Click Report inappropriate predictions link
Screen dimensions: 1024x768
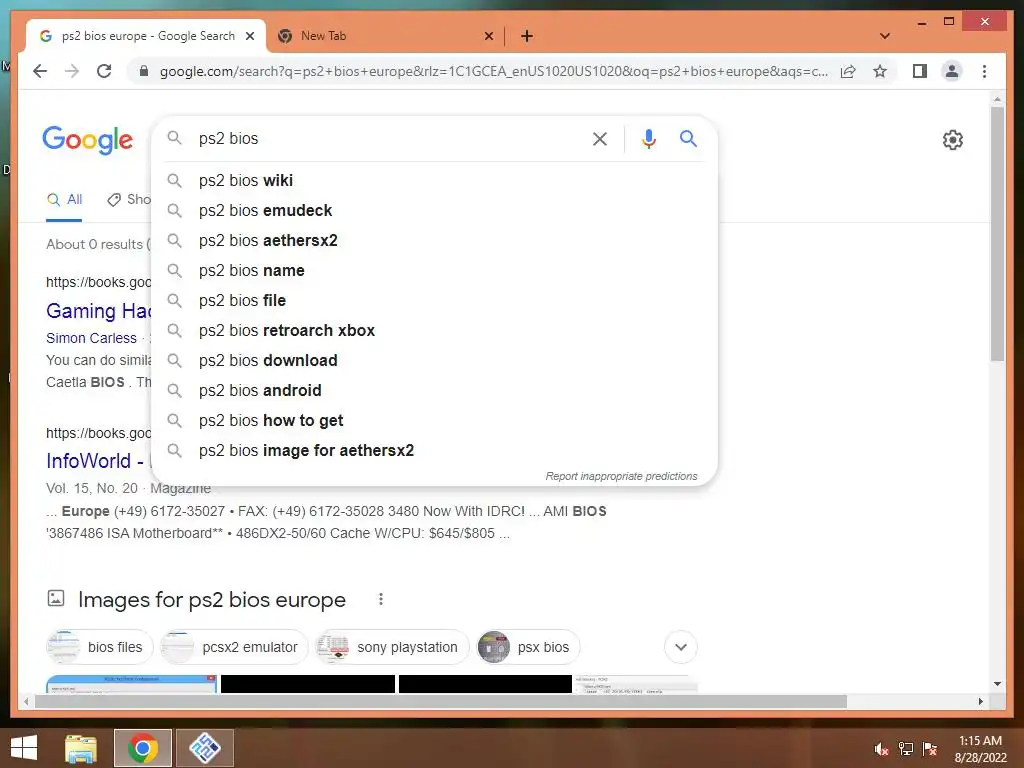(621, 476)
